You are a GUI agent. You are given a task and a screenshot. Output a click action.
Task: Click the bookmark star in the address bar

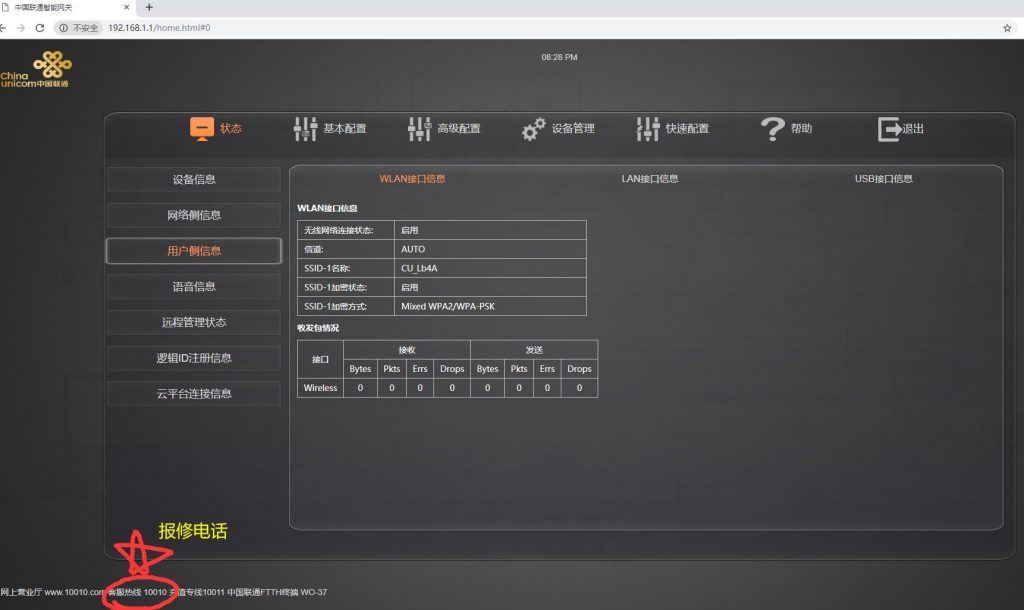click(1006, 29)
